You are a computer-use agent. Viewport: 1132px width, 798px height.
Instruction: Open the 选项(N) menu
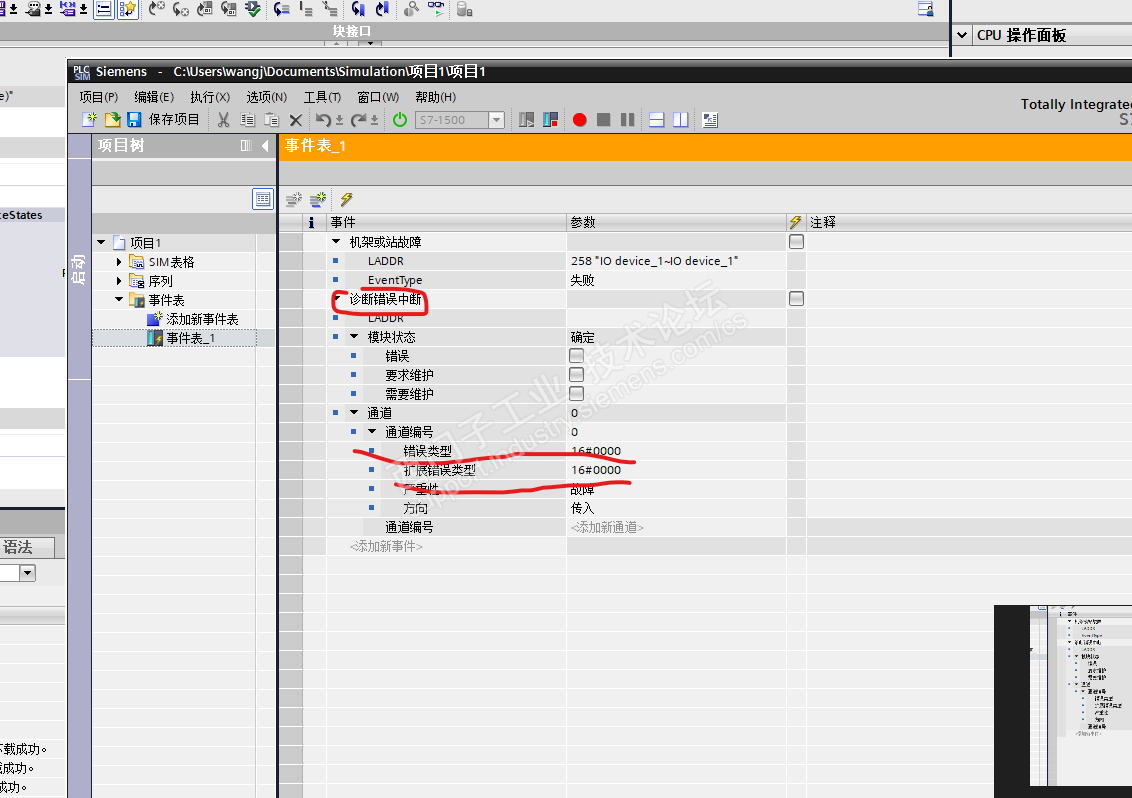tap(266, 97)
